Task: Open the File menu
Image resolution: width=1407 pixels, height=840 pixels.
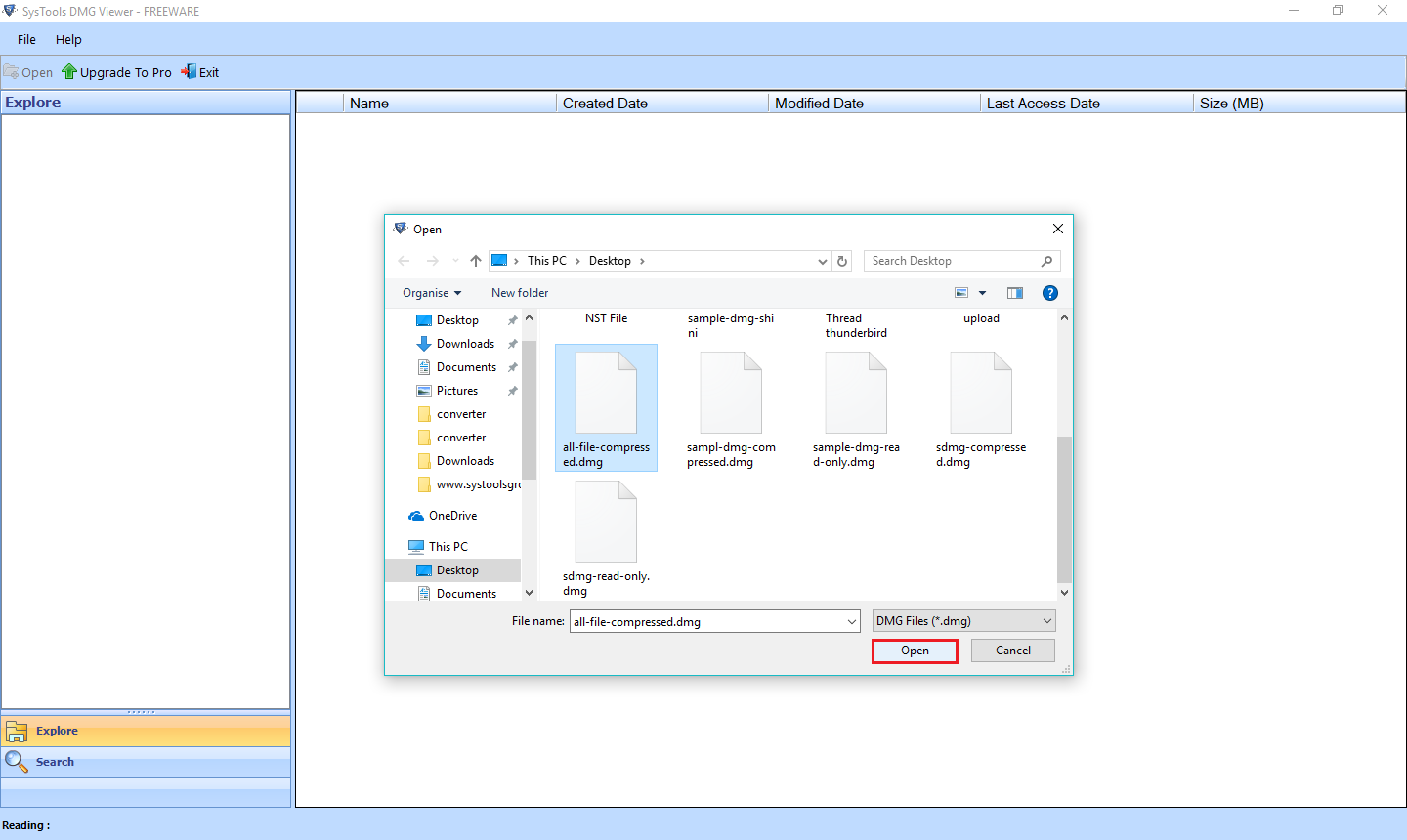Action: 26,40
